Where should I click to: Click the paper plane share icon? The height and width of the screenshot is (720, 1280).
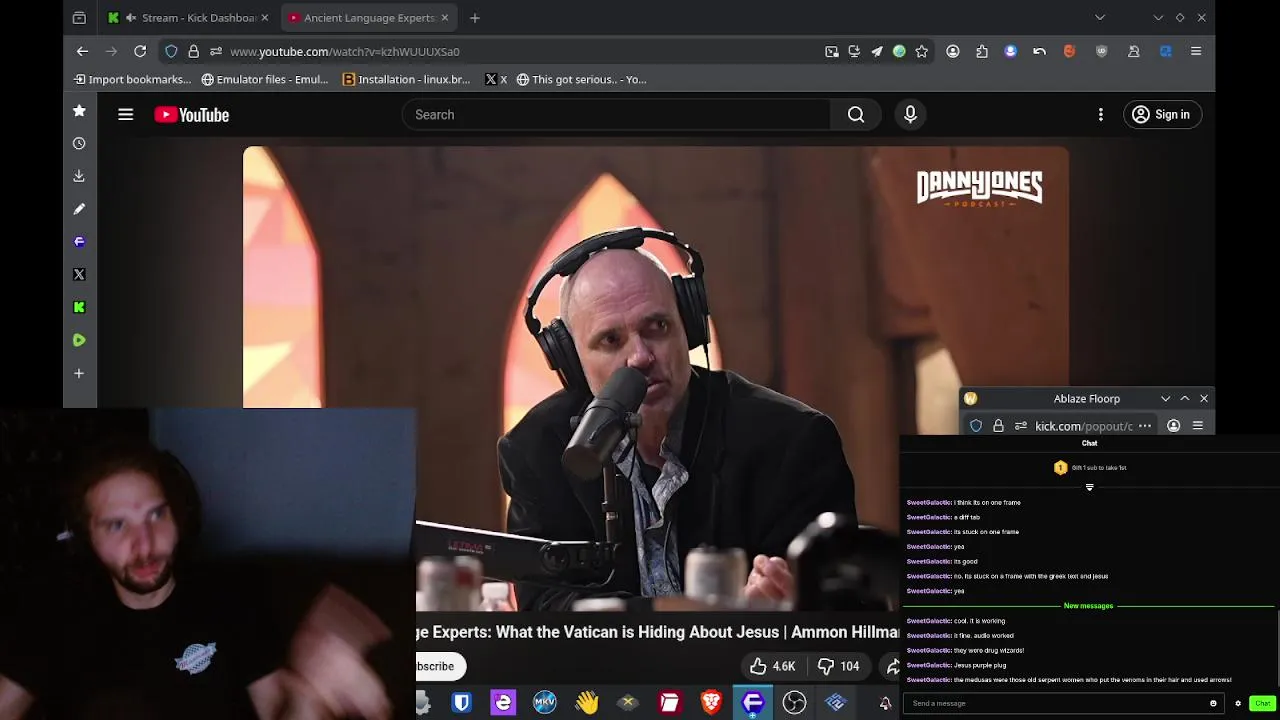877,51
